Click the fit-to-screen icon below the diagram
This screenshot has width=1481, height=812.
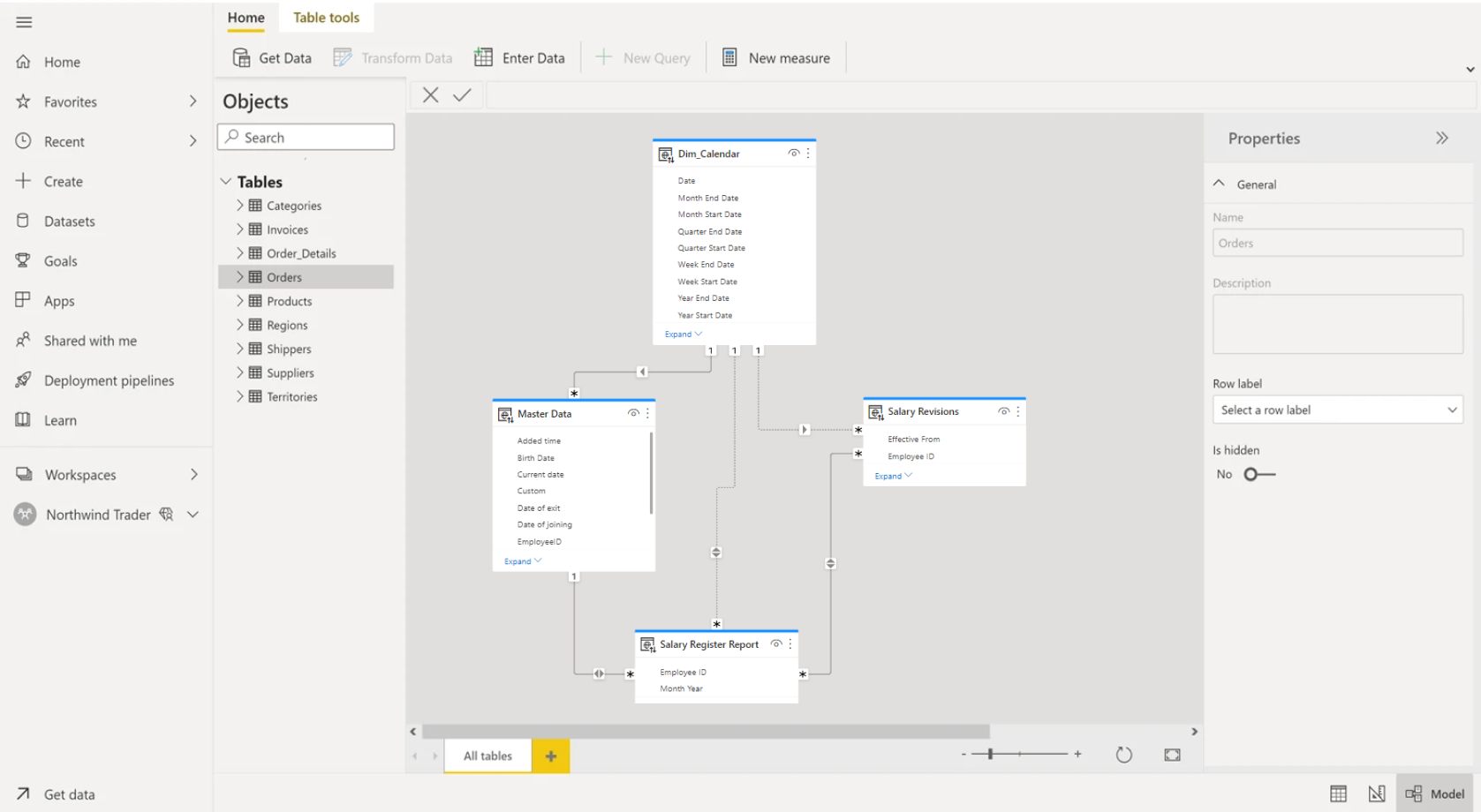click(x=1171, y=755)
